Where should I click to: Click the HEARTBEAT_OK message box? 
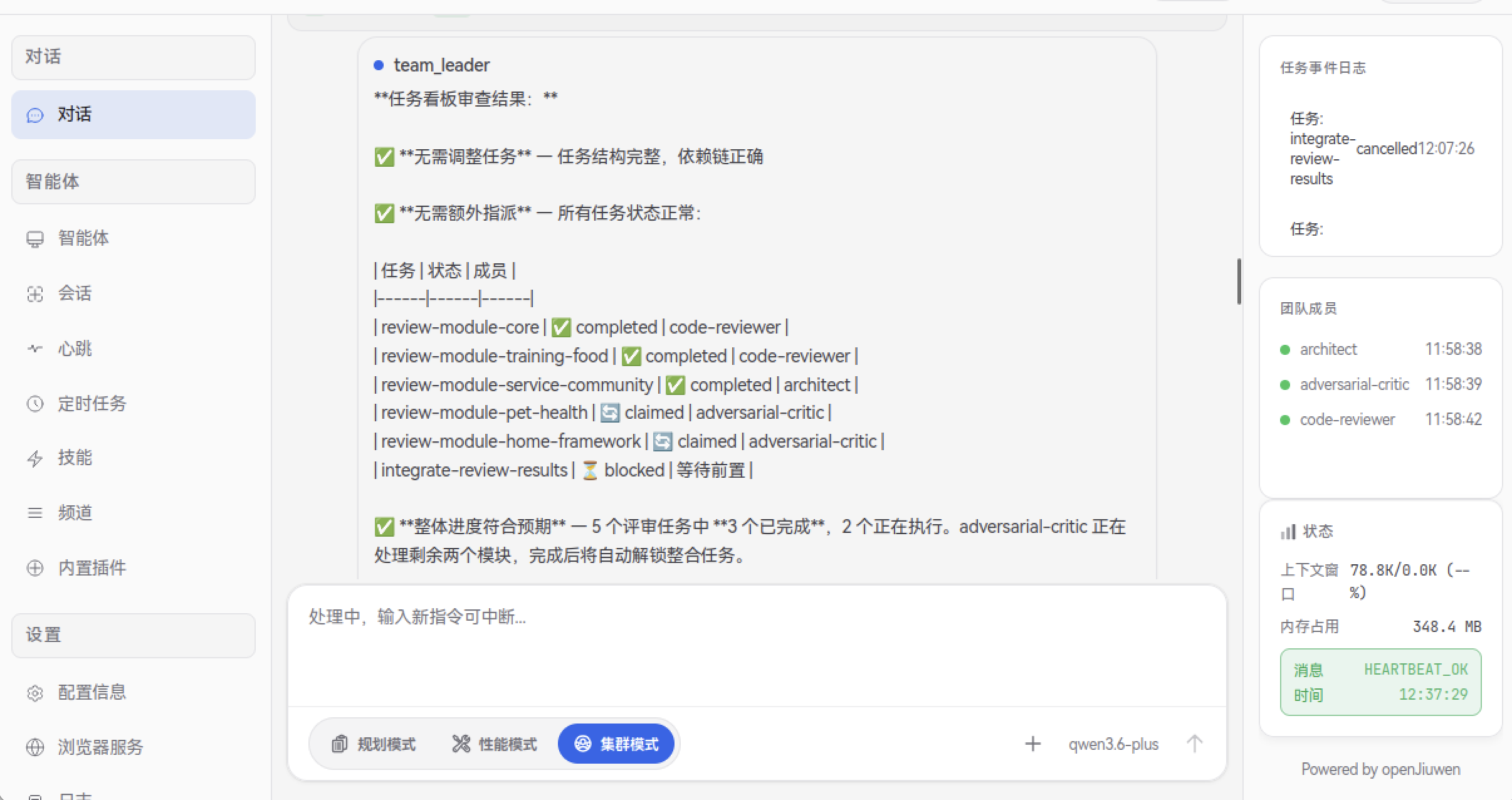[x=1381, y=682]
